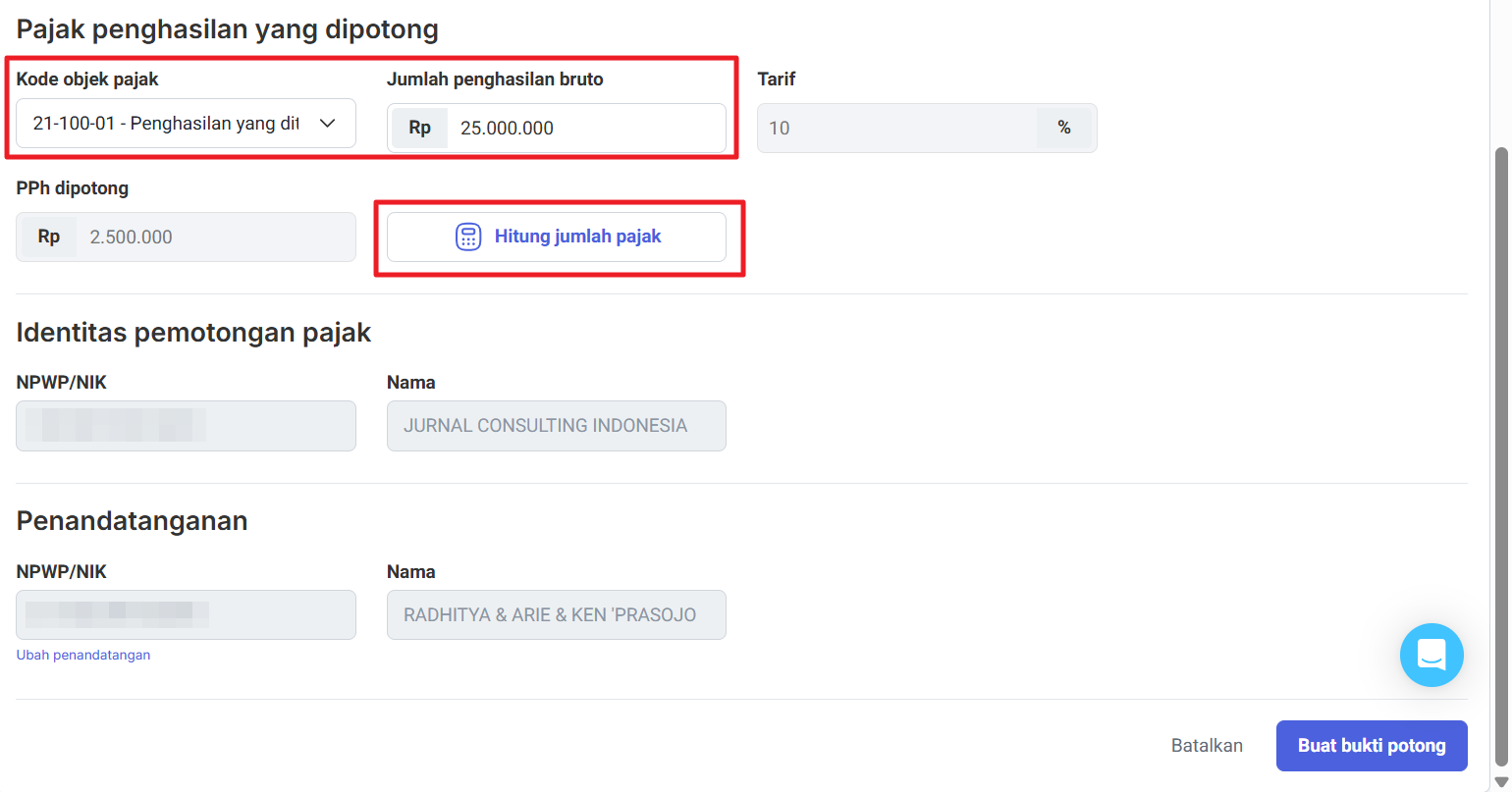The width and height of the screenshot is (1512, 792).
Task: Click the PPh dipotong amount 2.500.000
Action: (x=216, y=238)
